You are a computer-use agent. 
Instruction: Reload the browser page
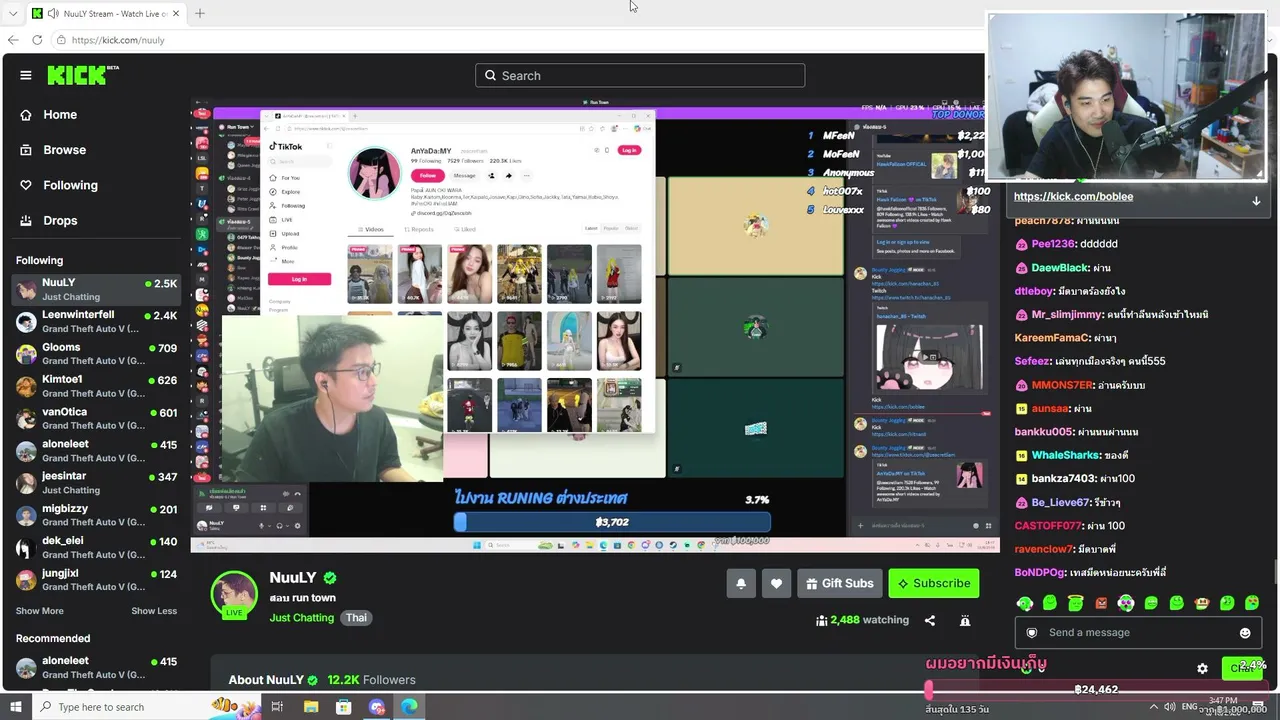[37, 40]
